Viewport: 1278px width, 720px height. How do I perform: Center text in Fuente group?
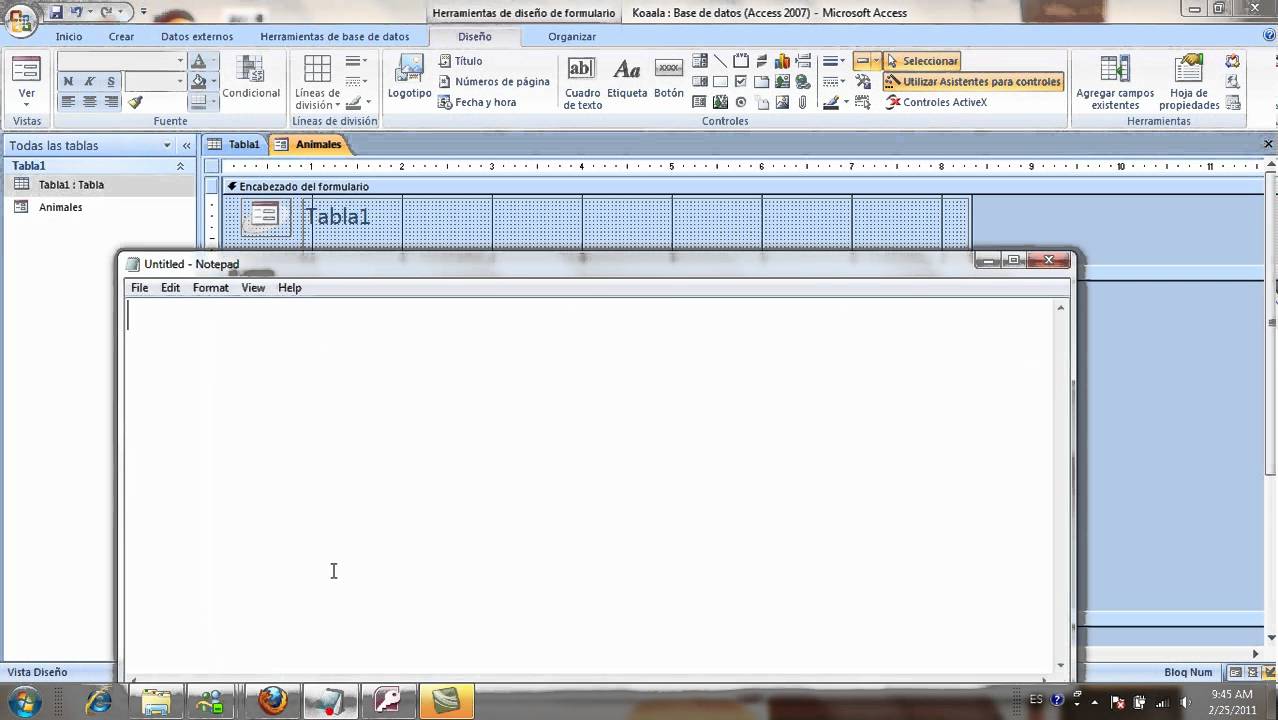pos(89,102)
